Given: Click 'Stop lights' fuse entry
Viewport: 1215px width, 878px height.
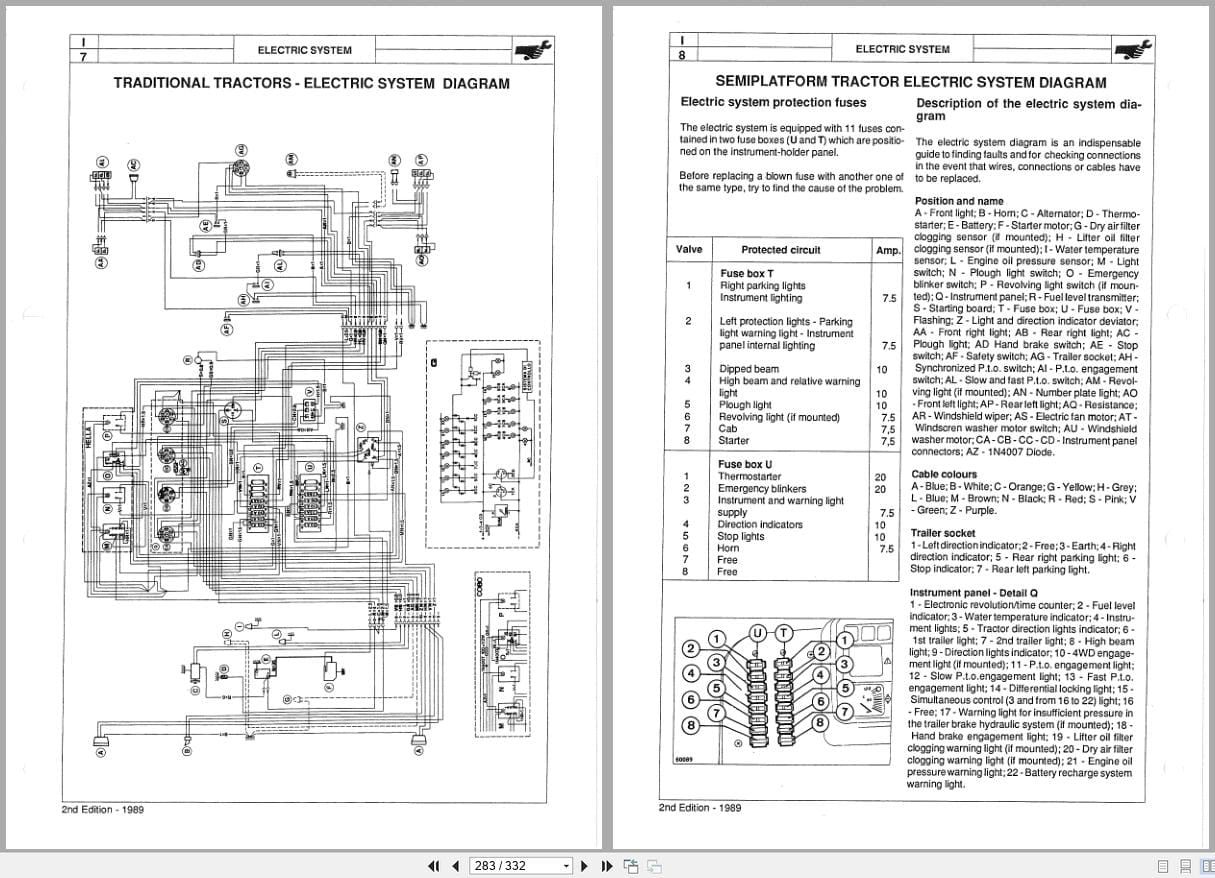Looking at the screenshot, I should [x=741, y=537].
